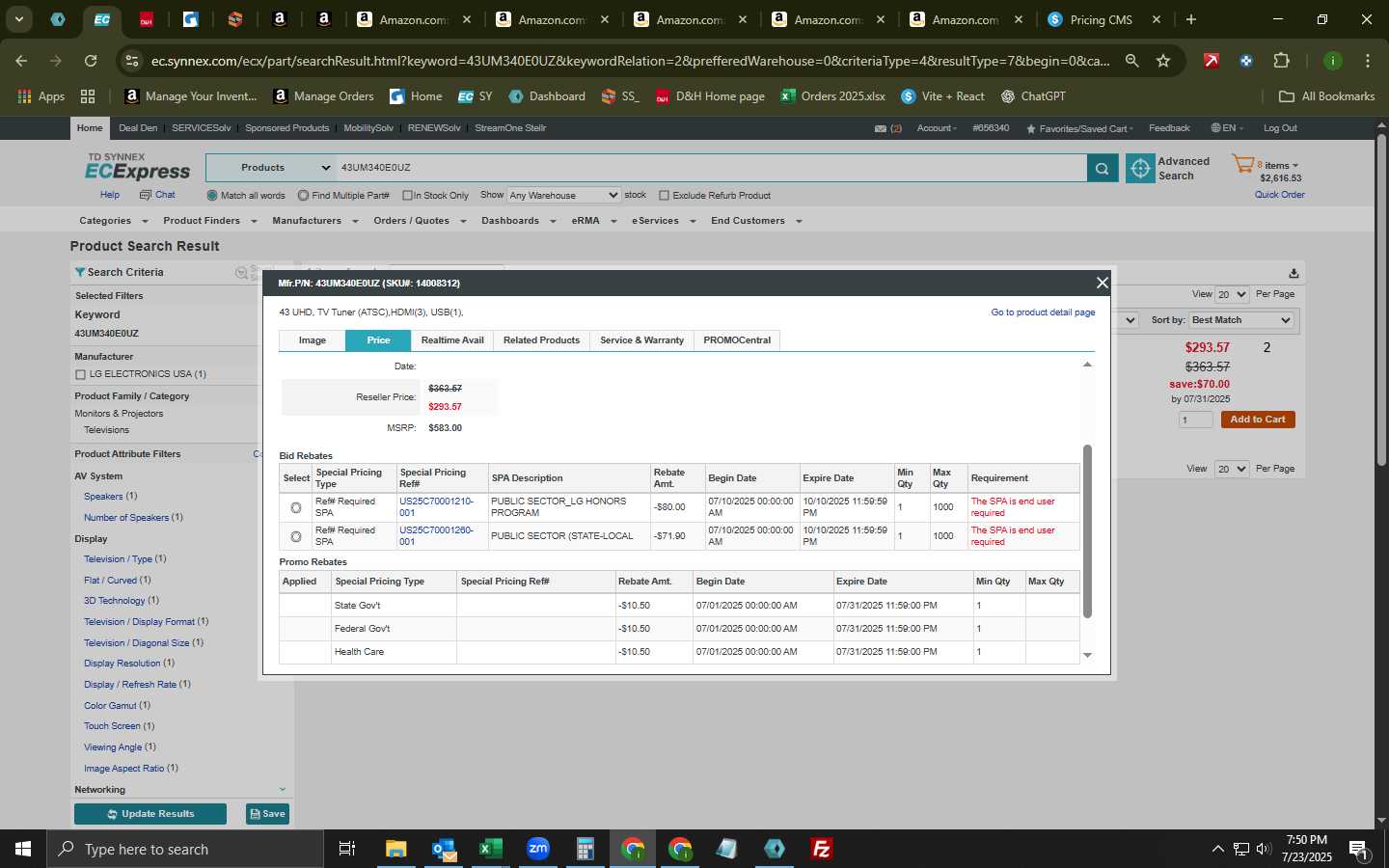1389x868 pixels.
Task: Click the Windows Start button
Action: [23, 849]
